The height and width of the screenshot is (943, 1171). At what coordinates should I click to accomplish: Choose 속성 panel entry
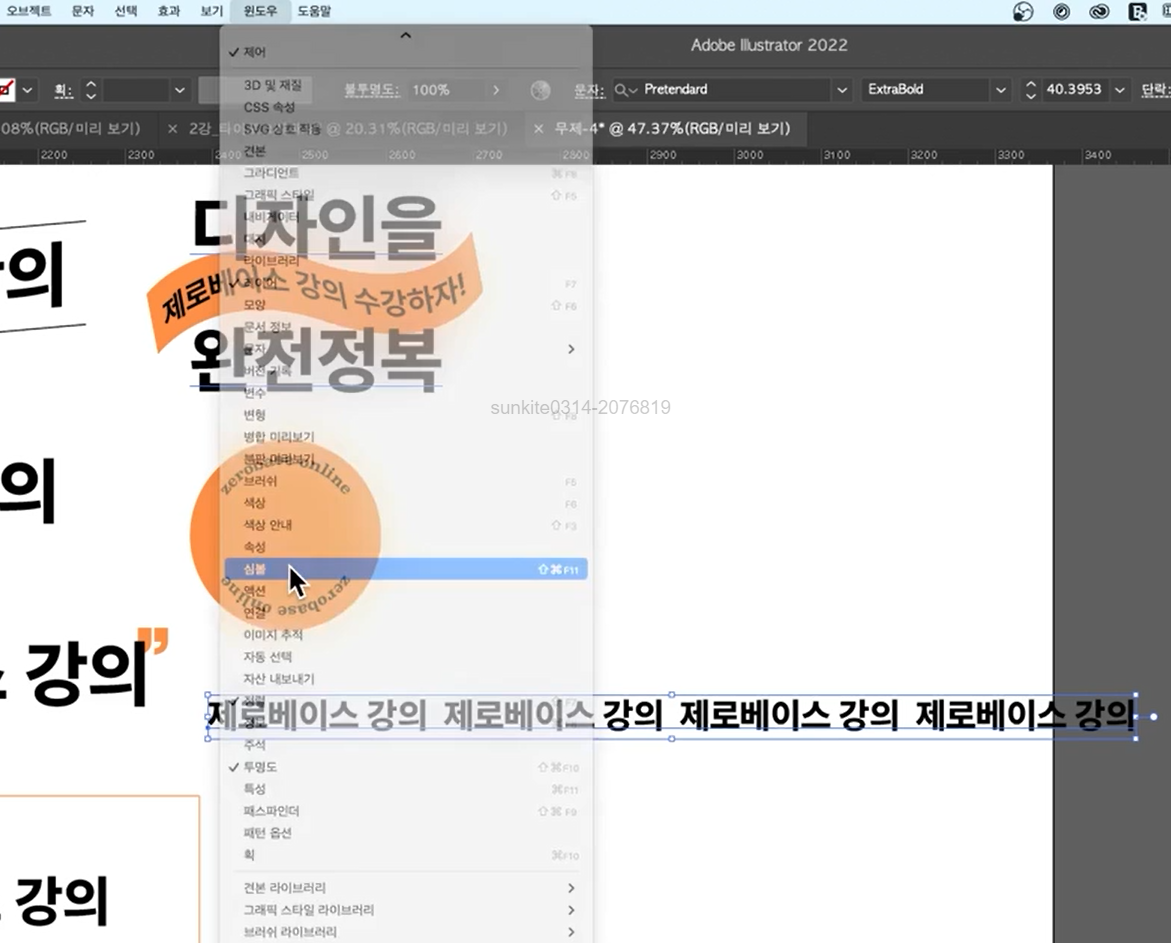click(x=406, y=547)
